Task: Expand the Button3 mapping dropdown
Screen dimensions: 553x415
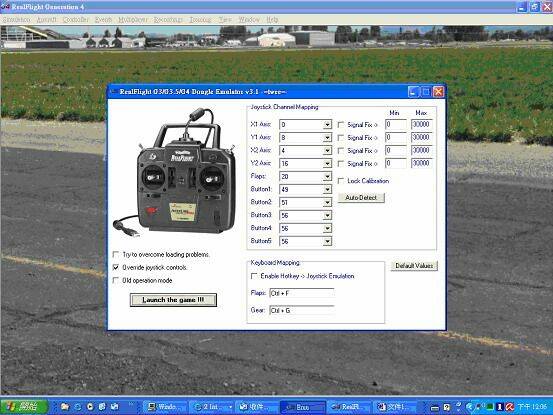Action: click(x=327, y=215)
